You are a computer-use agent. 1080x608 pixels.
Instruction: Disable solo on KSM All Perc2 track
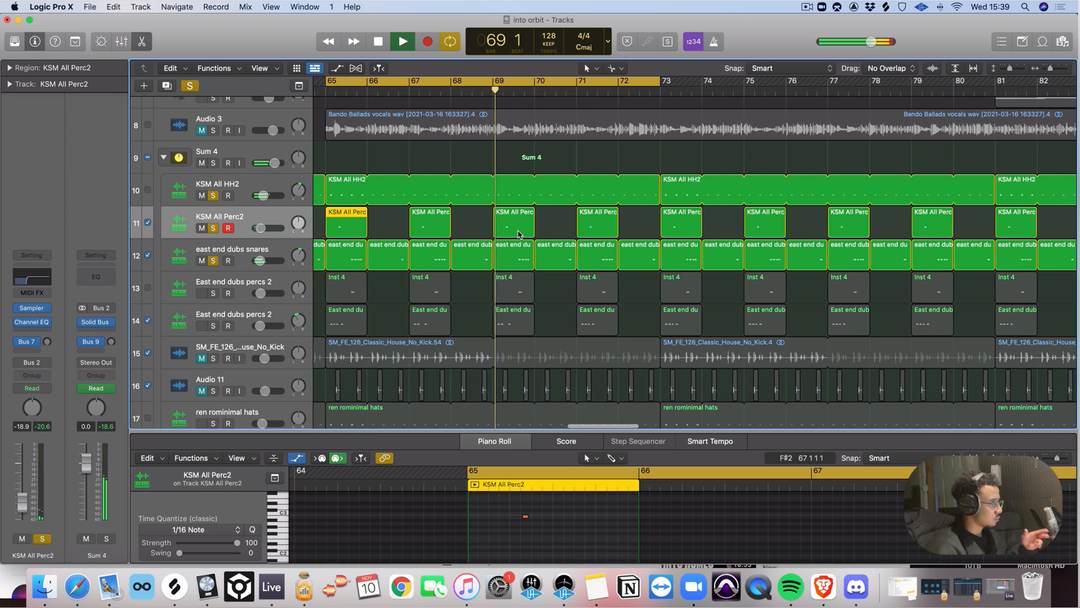click(x=213, y=228)
